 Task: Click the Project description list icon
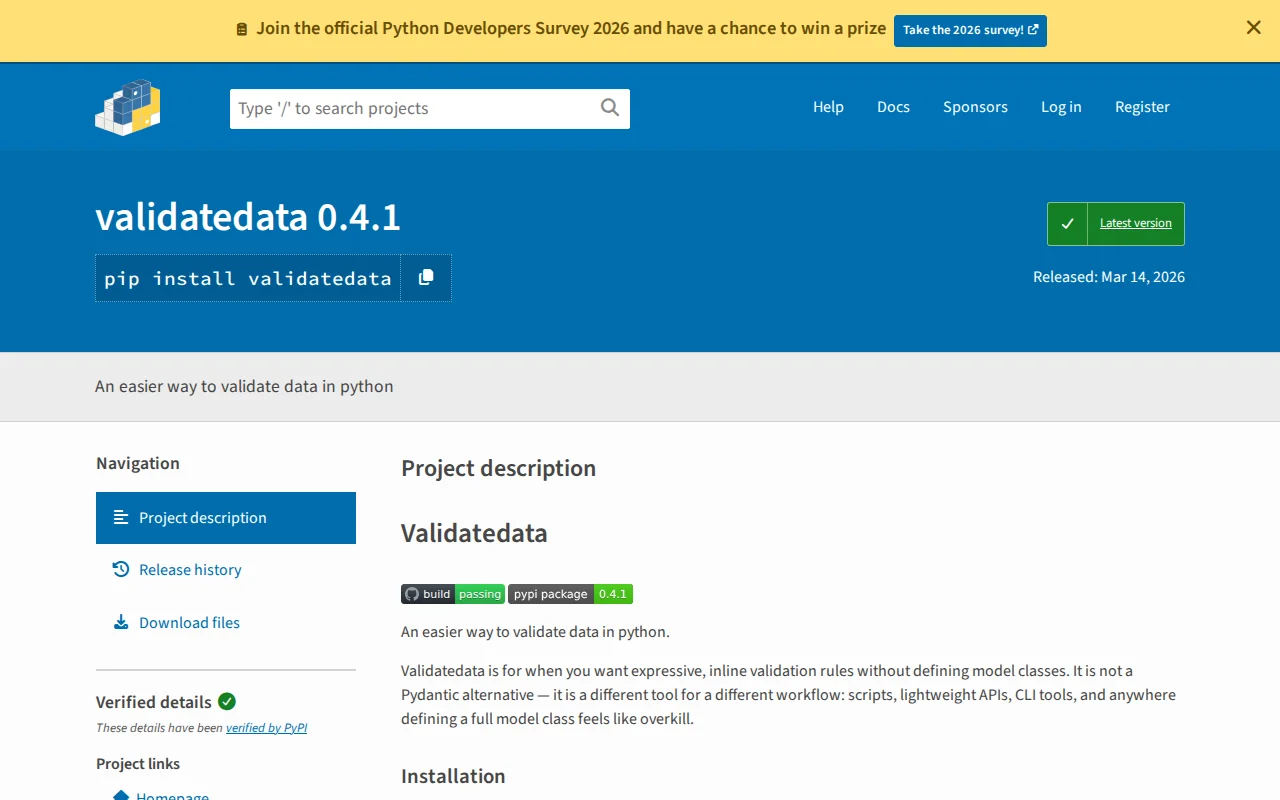(x=121, y=518)
